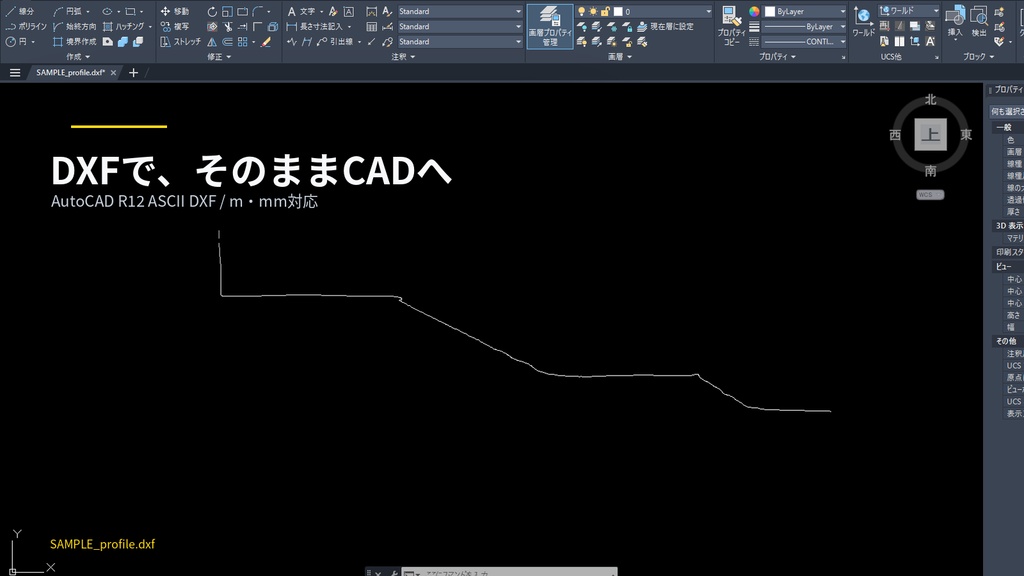Select the 複写 (Copy) tool
The width and height of the screenshot is (1024, 576).
click(174, 26)
